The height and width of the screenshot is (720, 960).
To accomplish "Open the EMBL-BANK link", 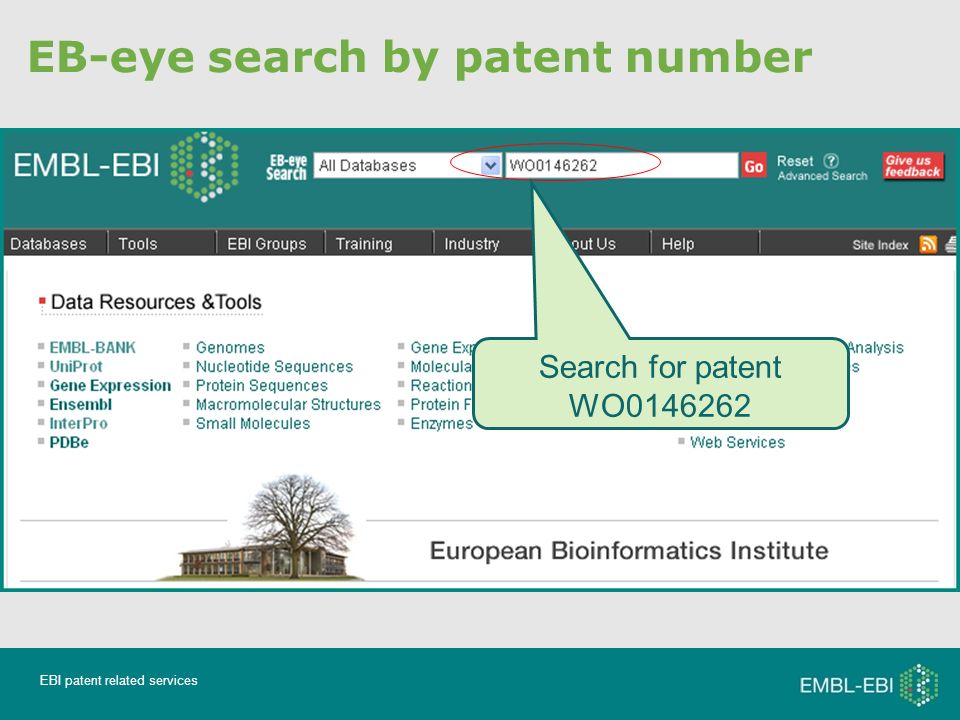I will coord(92,348).
